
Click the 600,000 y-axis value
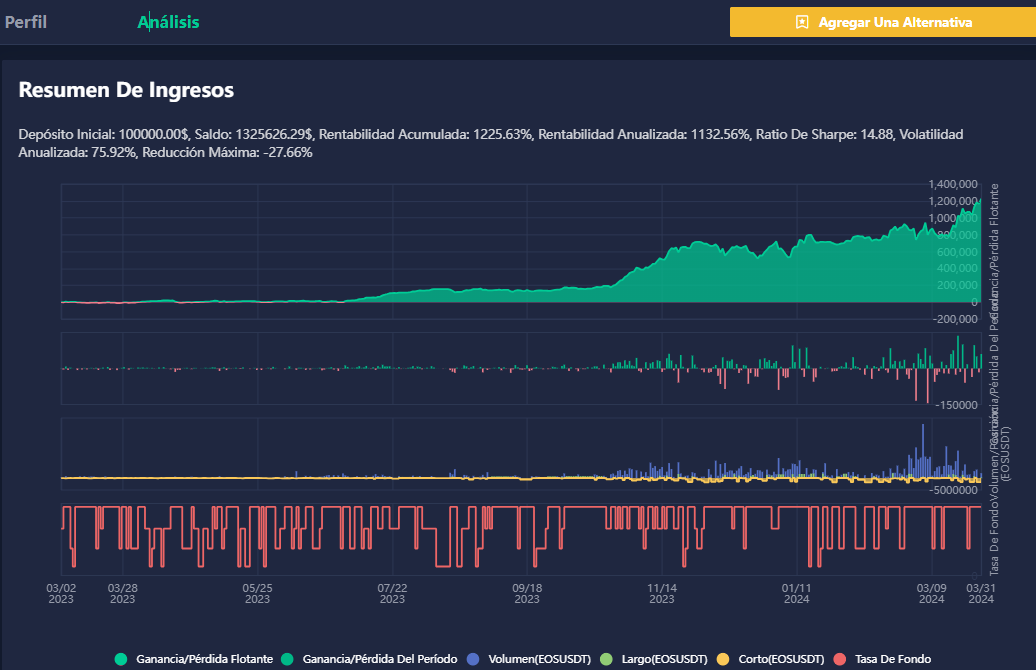point(957,252)
